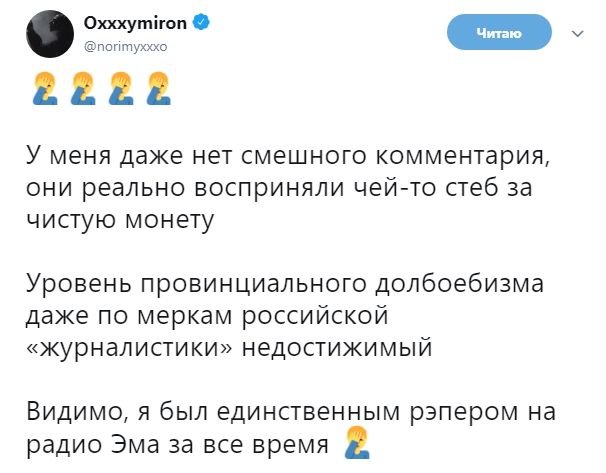
Task: Click the line "Уровень провинциального долбоебизма"
Action: click(x=287, y=284)
